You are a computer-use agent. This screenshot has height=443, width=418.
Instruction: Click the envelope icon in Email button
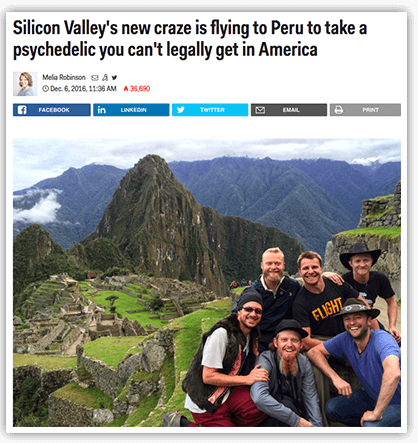[260, 110]
